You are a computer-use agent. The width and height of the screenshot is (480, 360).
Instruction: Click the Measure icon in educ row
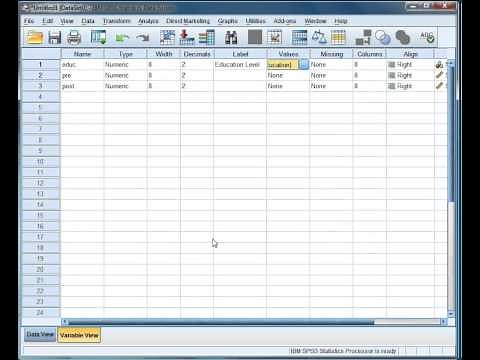tap(439, 65)
